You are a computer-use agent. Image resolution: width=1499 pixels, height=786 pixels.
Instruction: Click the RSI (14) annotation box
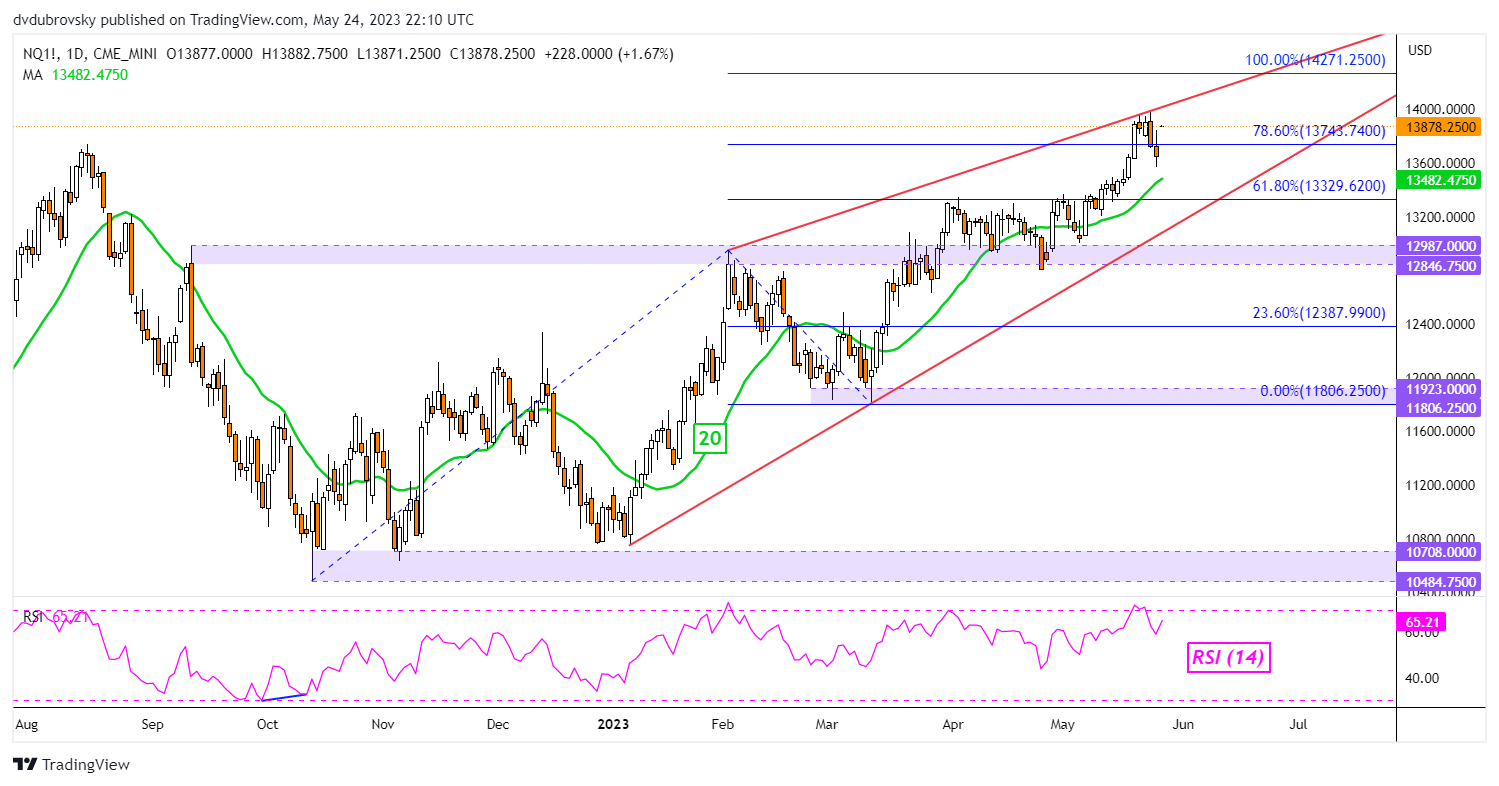[1229, 657]
